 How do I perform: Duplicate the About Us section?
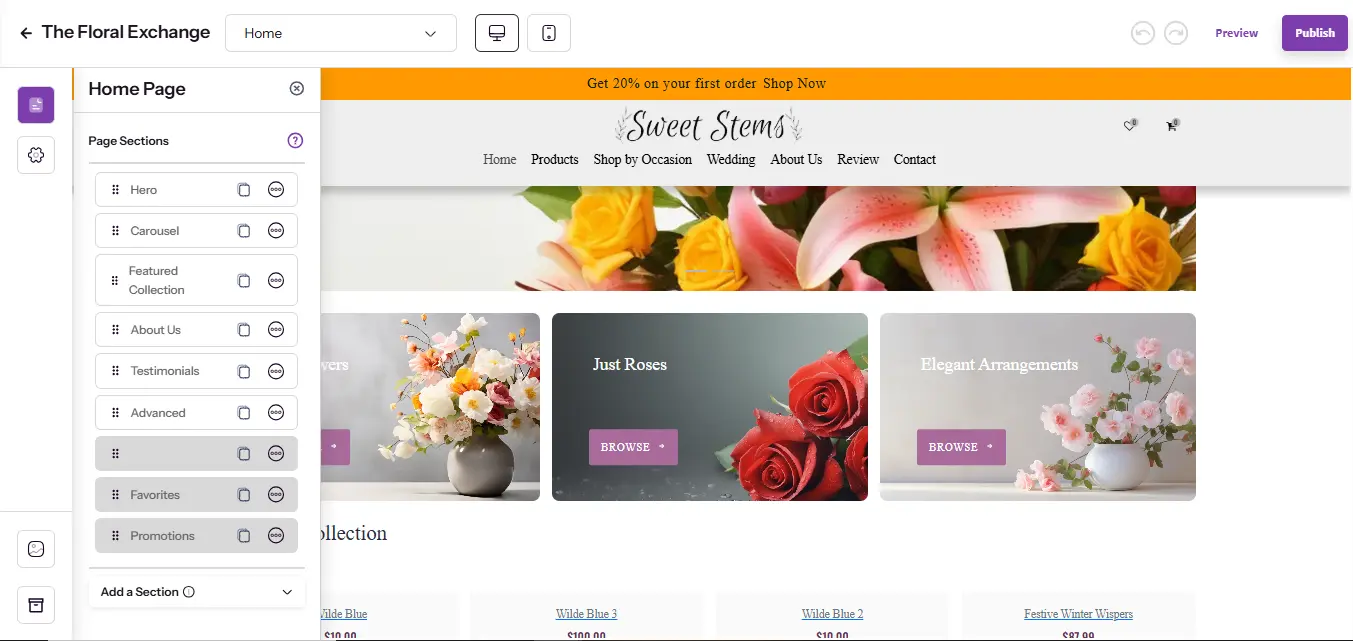243,330
